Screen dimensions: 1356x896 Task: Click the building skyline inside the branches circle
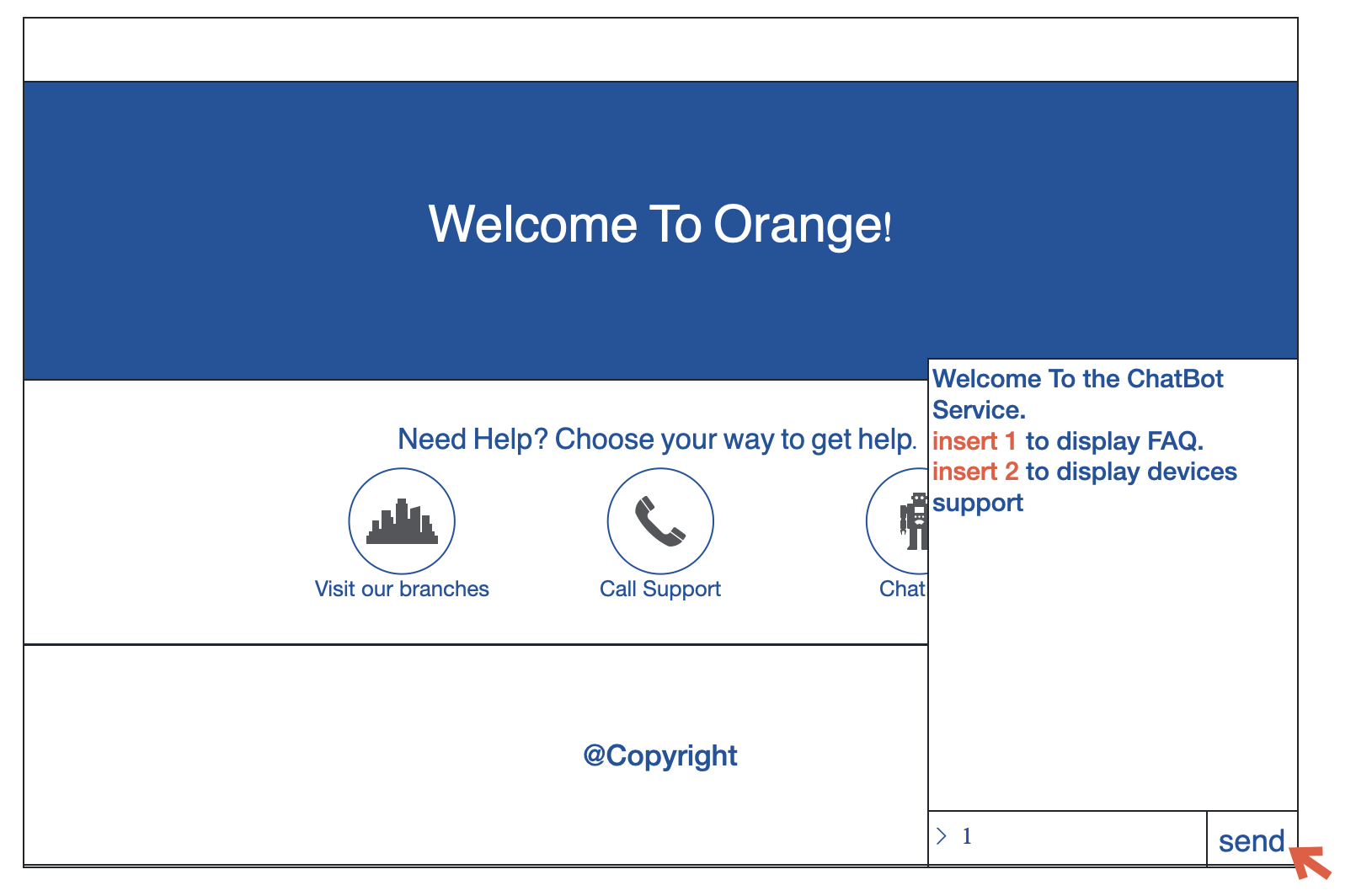[402, 524]
